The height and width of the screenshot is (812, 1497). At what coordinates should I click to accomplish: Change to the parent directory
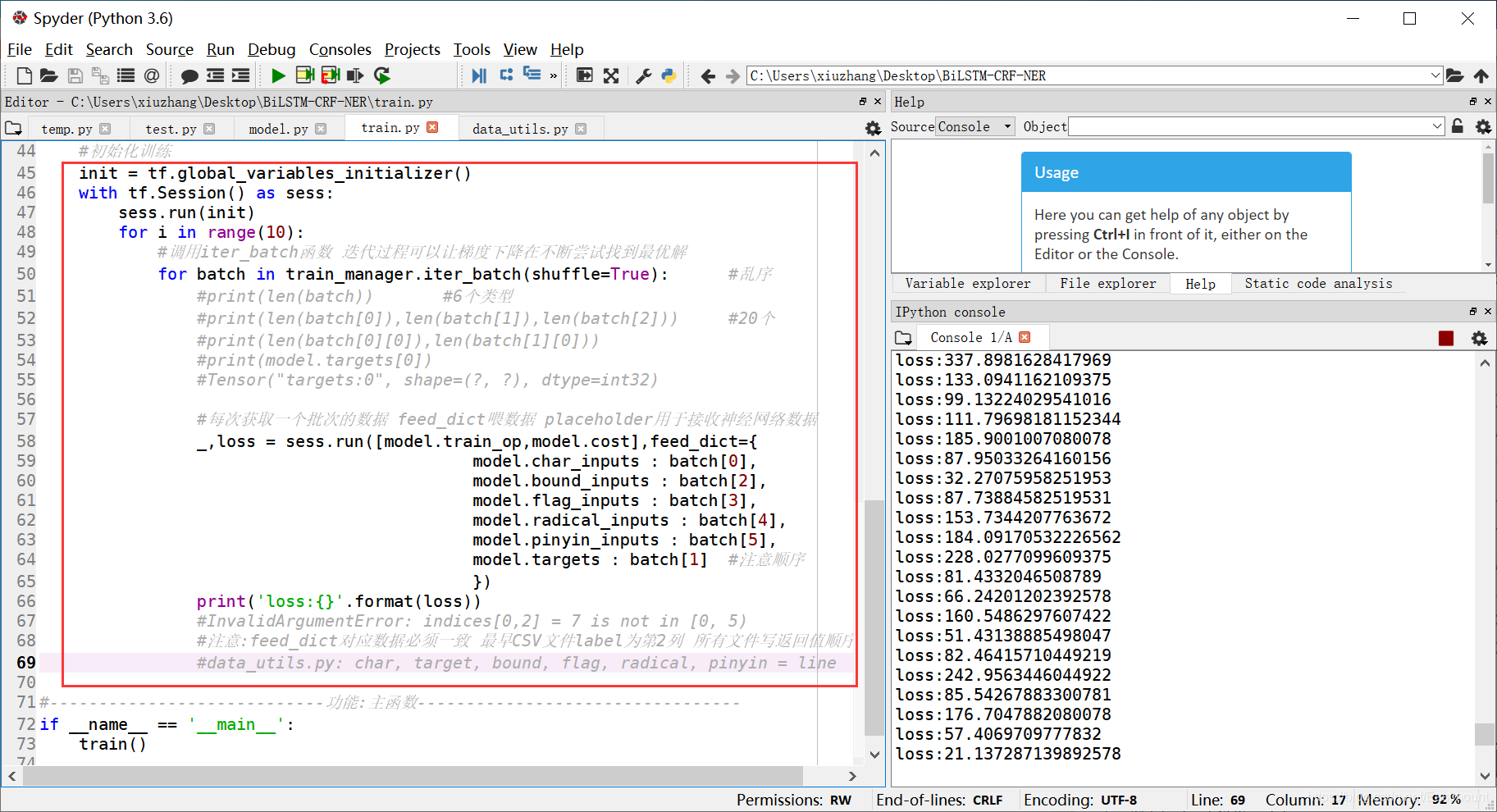(x=1481, y=75)
